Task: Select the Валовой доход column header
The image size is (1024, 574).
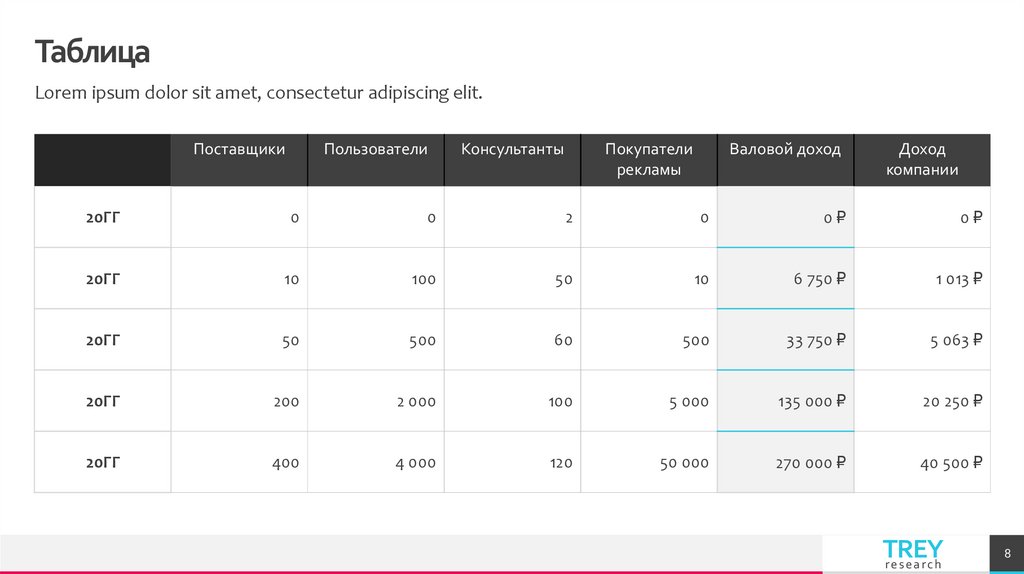Action: tap(785, 150)
